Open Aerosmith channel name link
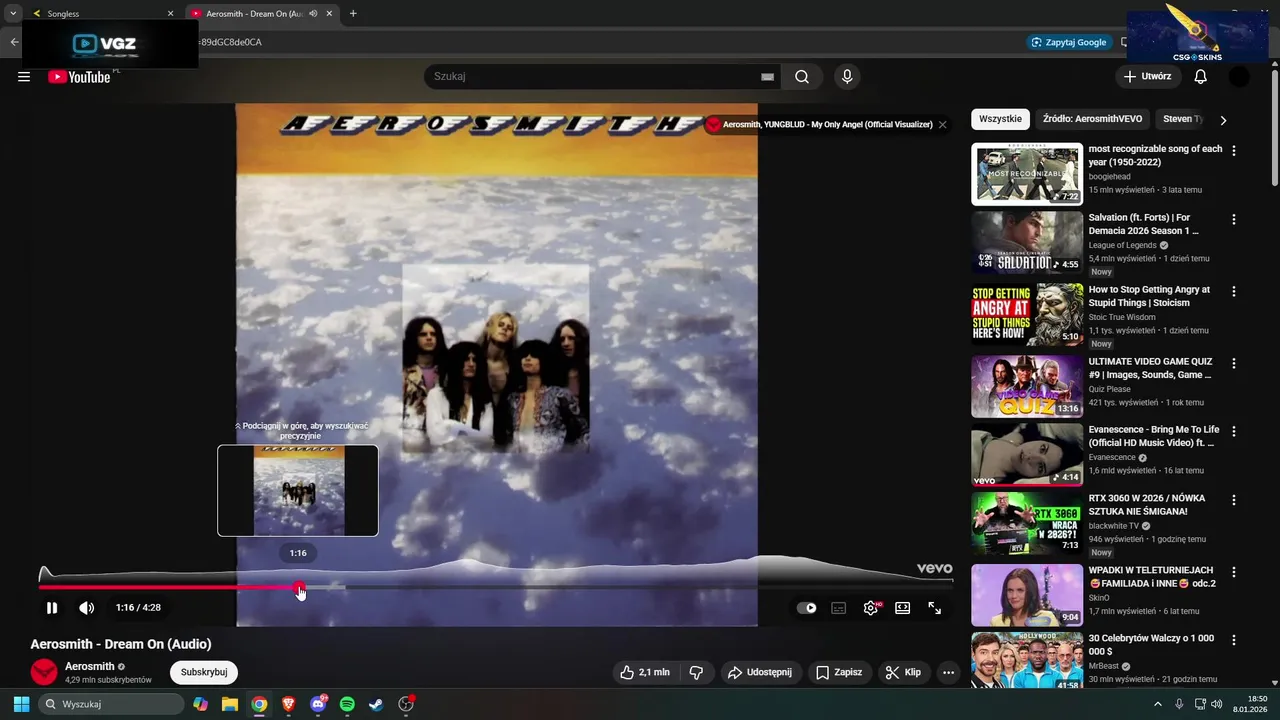Image resolution: width=1280 pixels, height=720 pixels. tap(90, 667)
